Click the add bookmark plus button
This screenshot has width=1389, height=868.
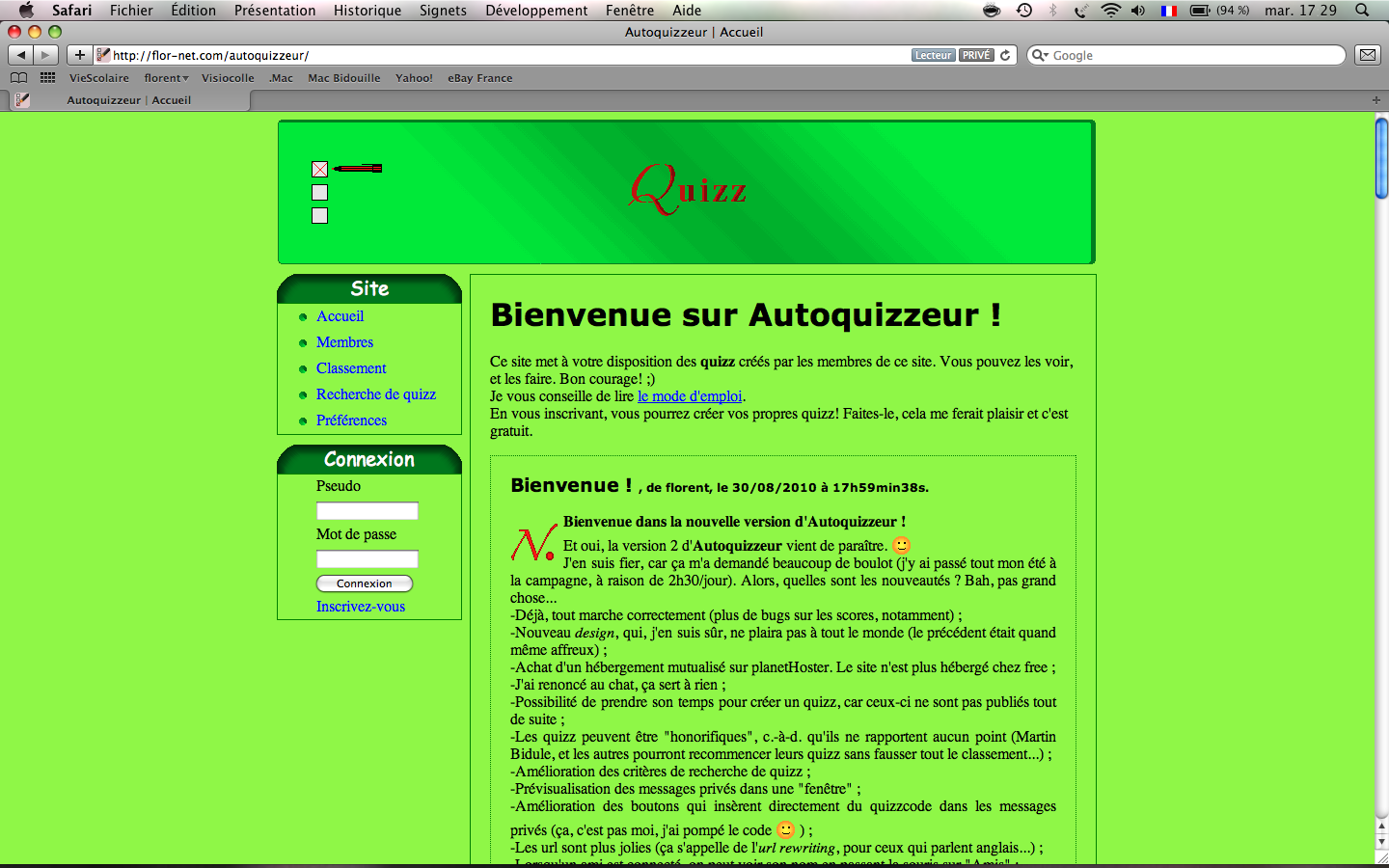pos(80,55)
